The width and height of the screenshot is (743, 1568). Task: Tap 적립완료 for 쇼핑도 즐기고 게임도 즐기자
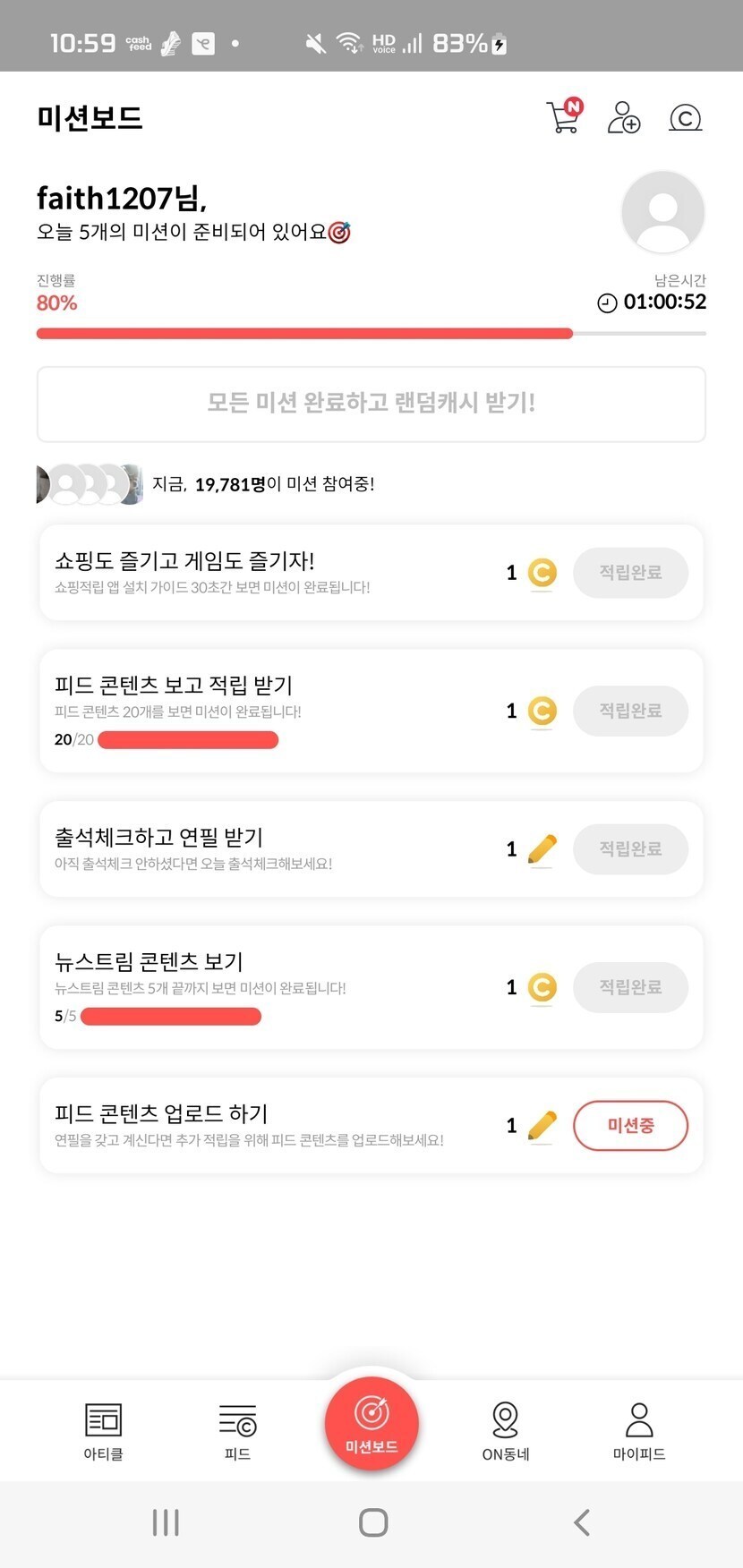coord(630,573)
